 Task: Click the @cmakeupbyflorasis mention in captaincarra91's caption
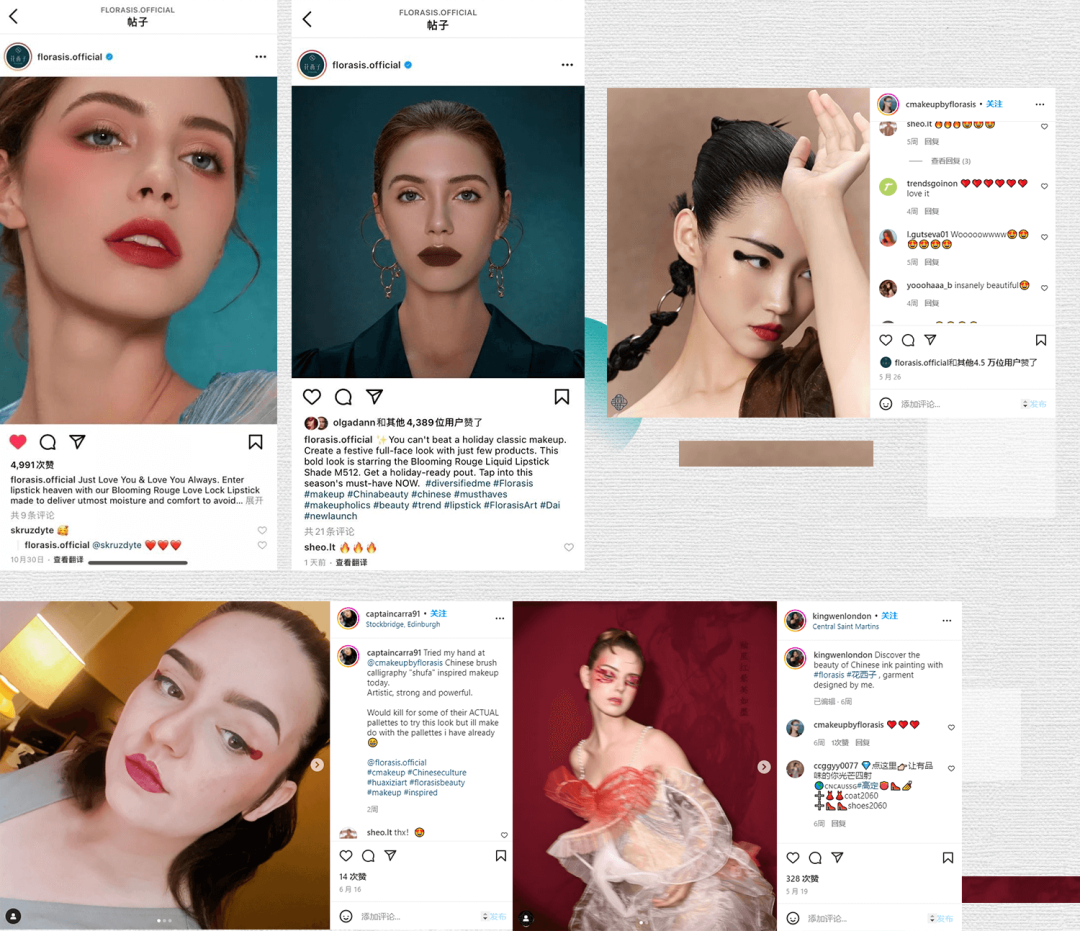point(405,662)
